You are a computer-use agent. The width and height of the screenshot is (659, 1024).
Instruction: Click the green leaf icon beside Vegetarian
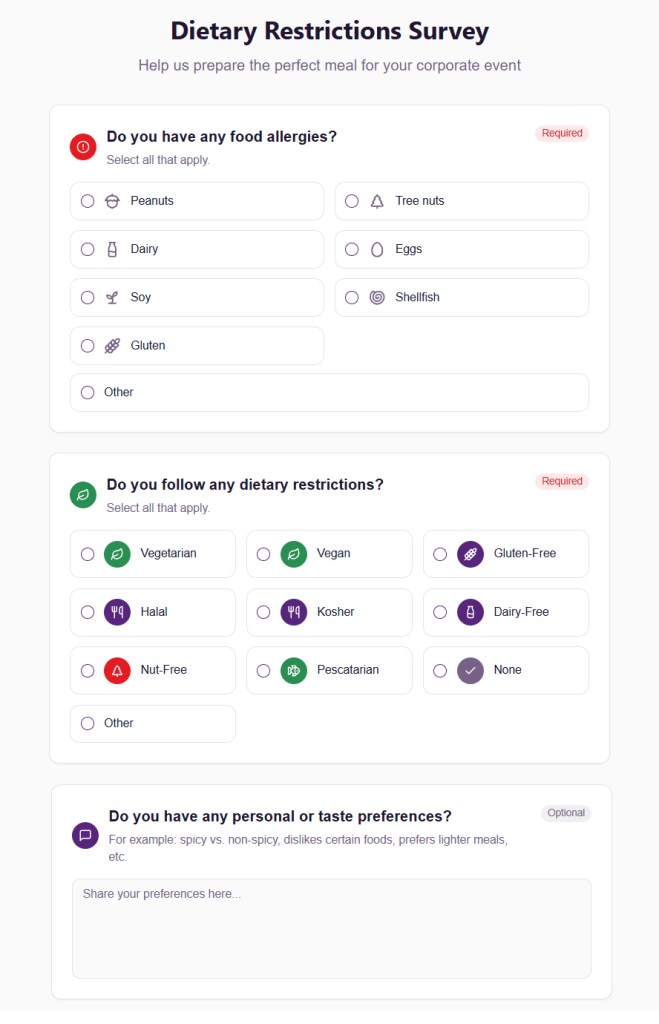point(117,554)
